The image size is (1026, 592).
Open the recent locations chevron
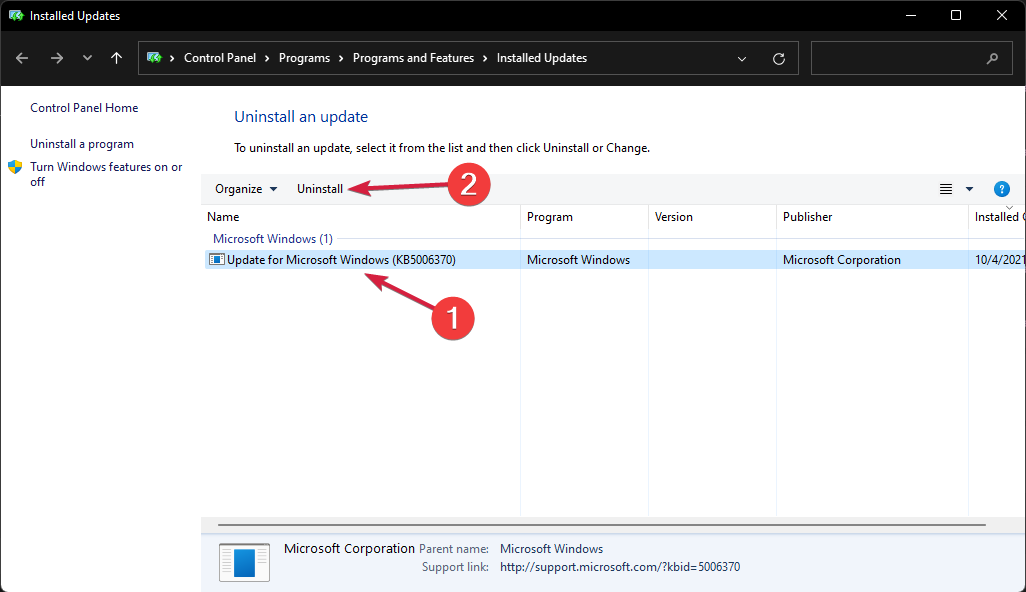point(87,58)
